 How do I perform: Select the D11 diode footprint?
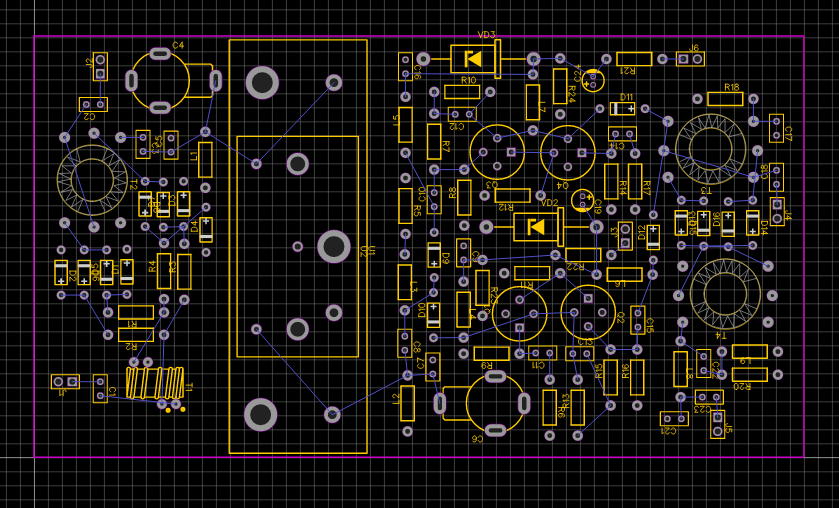point(622,108)
